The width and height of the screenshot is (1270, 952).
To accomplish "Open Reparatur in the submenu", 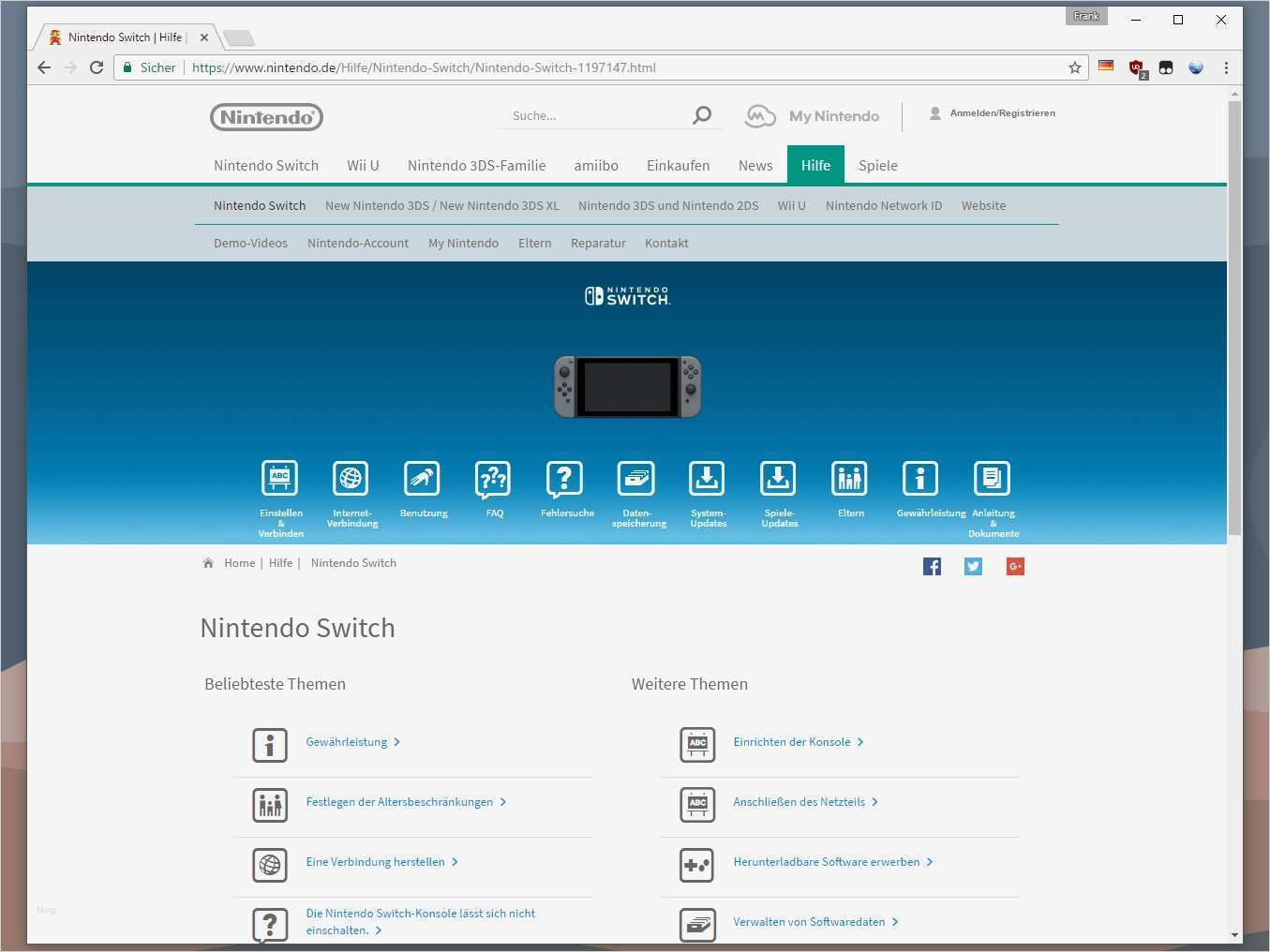I will [x=598, y=244].
